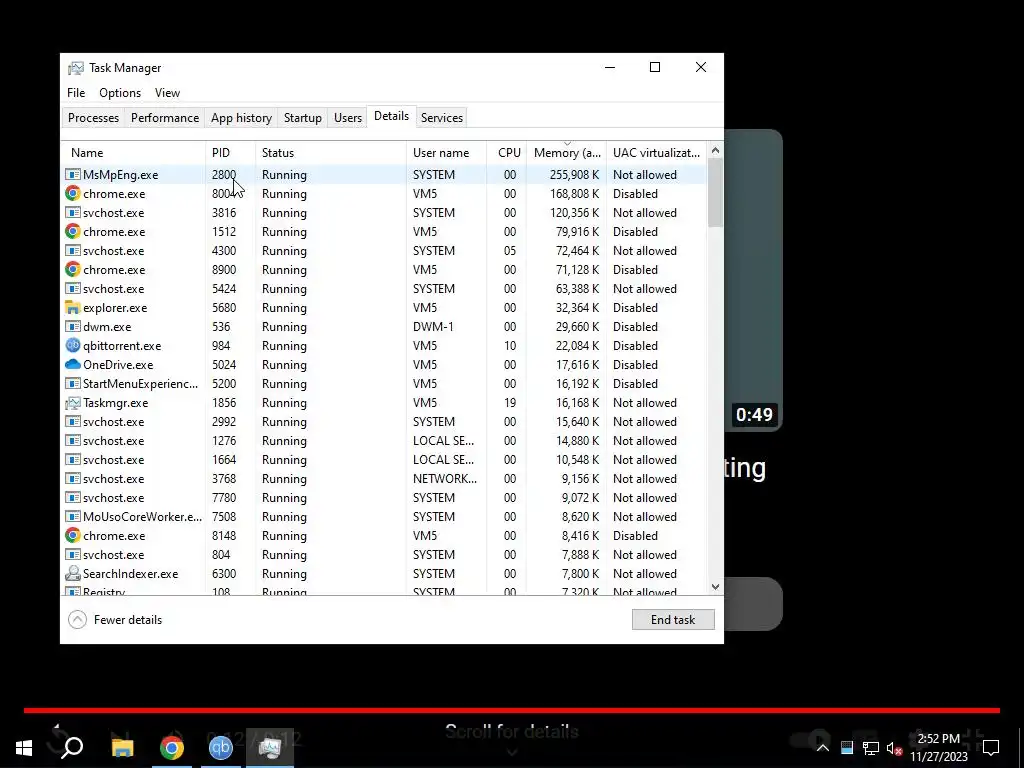This screenshot has height=768, width=1024.
Task: Click svchost.exe icon with PID 2992
Action: pos(72,421)
